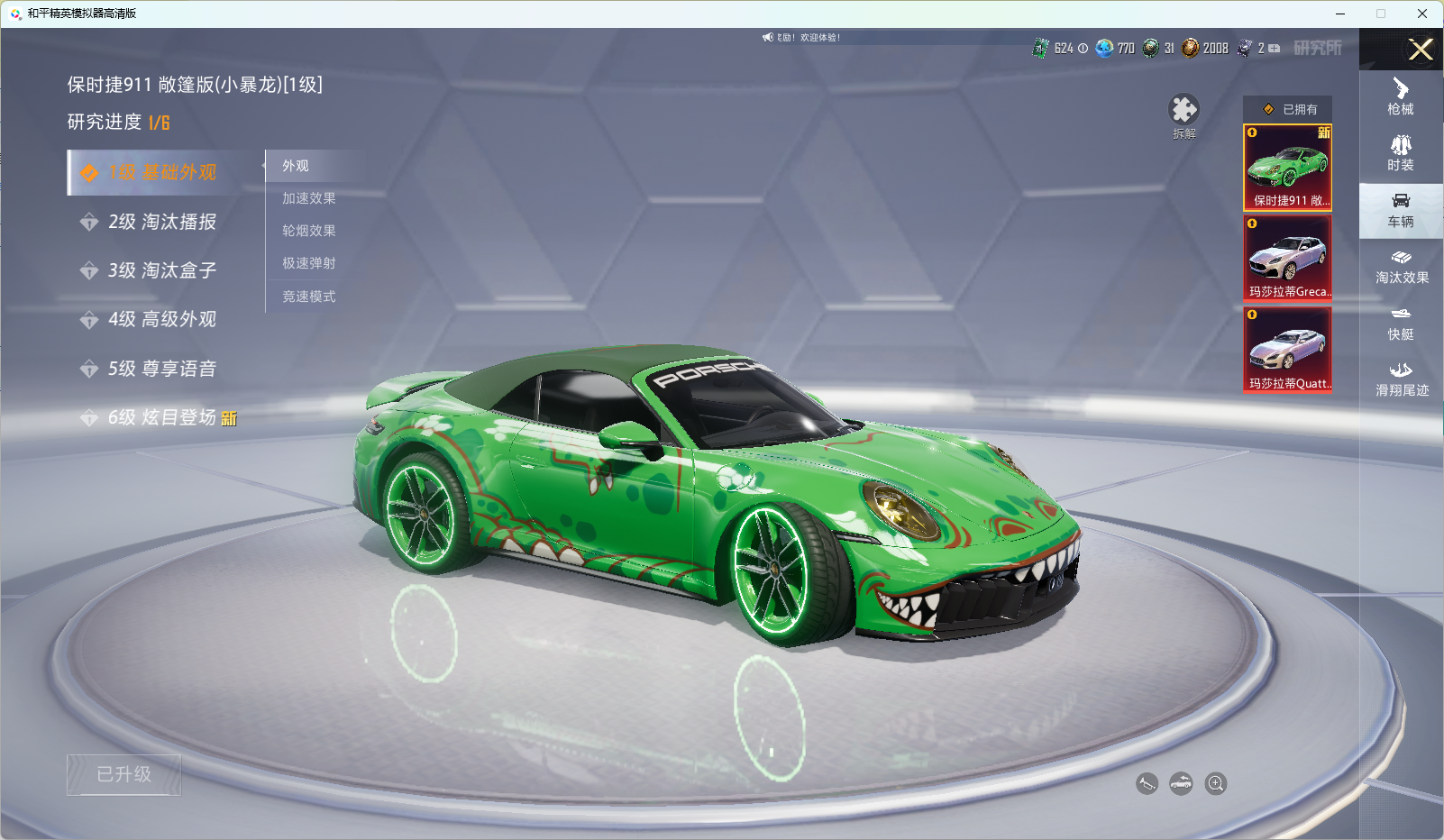Screen dimensions: 1444x840
Task: Choose the 竞速模式 sub-option
Action: 309,297
